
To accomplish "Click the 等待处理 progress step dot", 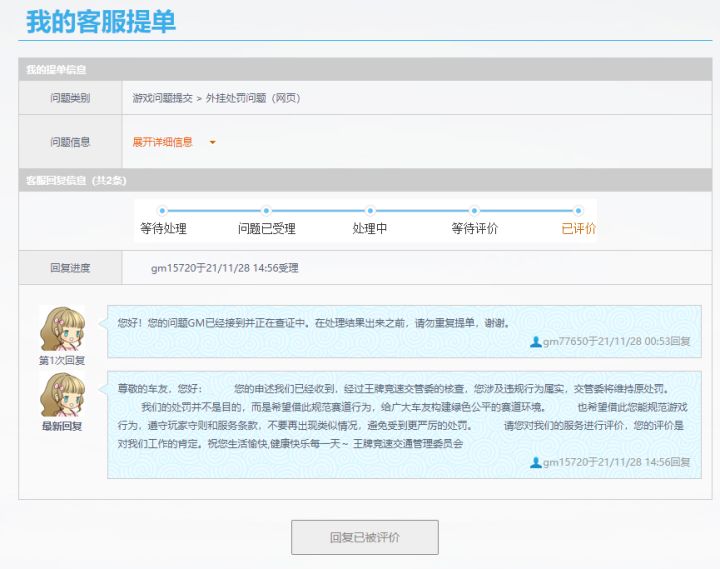I will tap(162, 211).
